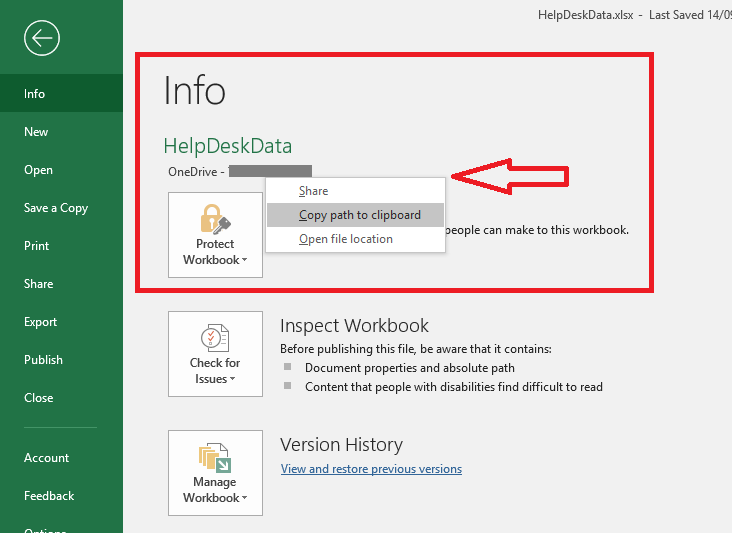Screen dimensions: 732x533
Task: Select New in the backstage sidebar
Action: (x=61, y=132)
